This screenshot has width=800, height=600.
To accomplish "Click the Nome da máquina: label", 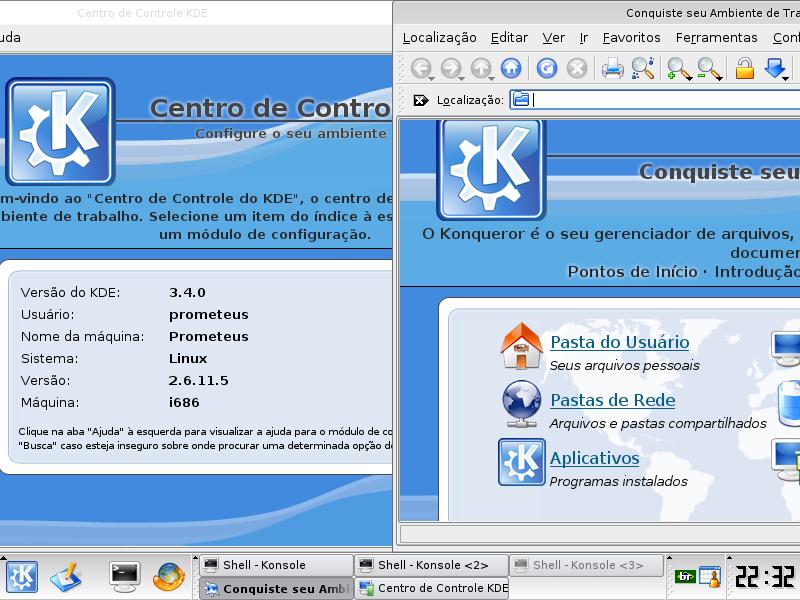I will 83,337.
